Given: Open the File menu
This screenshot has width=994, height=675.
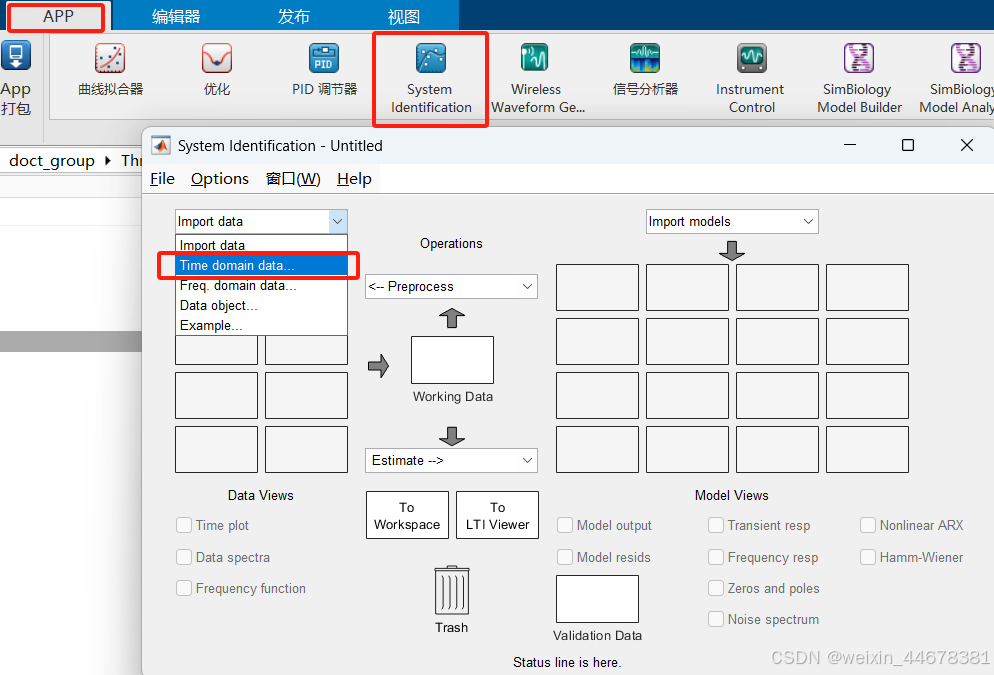Looking at the screenshot, I should [162, 179].
